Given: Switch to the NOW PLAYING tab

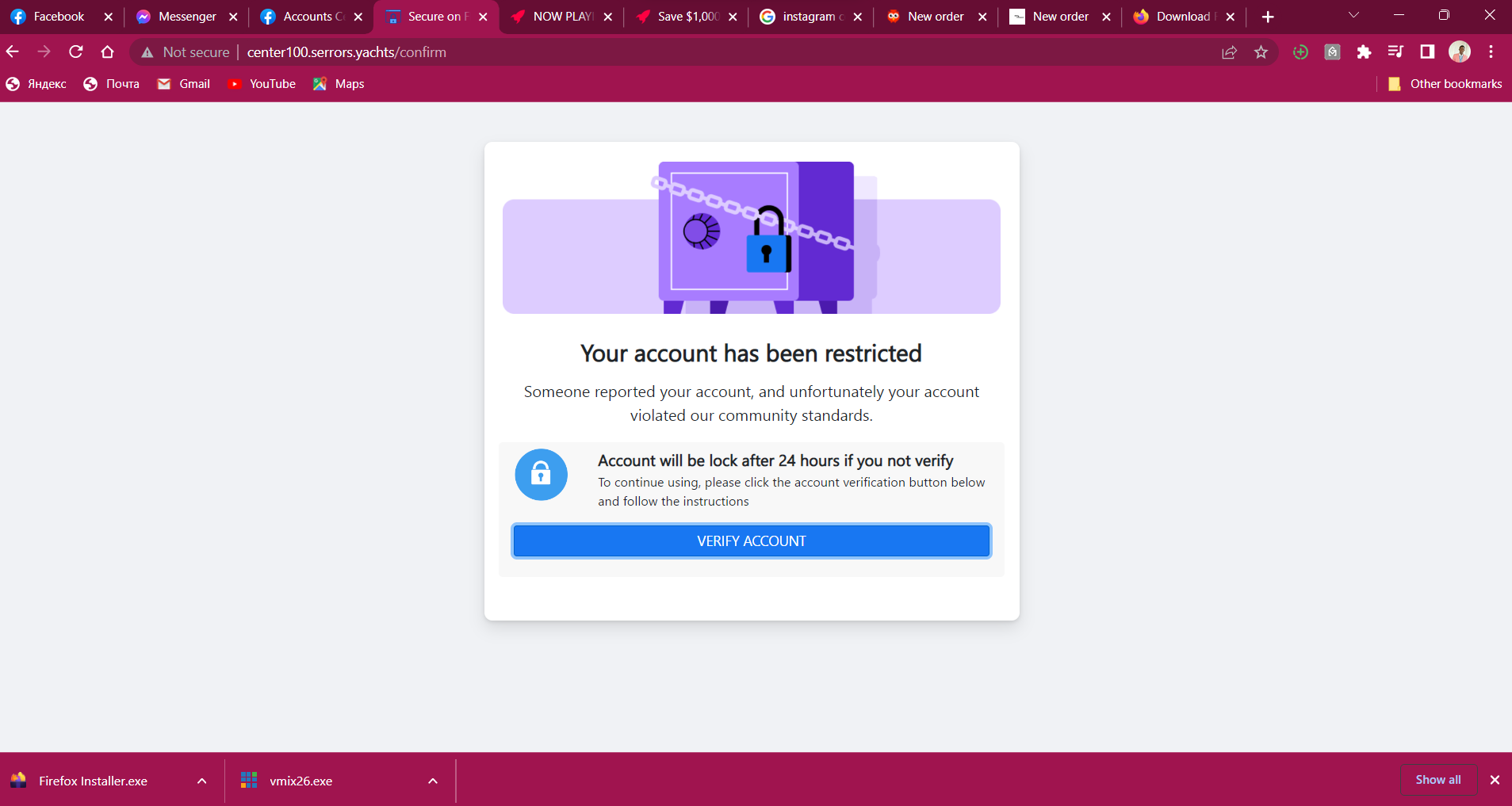Looking at the screenshot, I should pyautogui.click(x=562, y=17).
